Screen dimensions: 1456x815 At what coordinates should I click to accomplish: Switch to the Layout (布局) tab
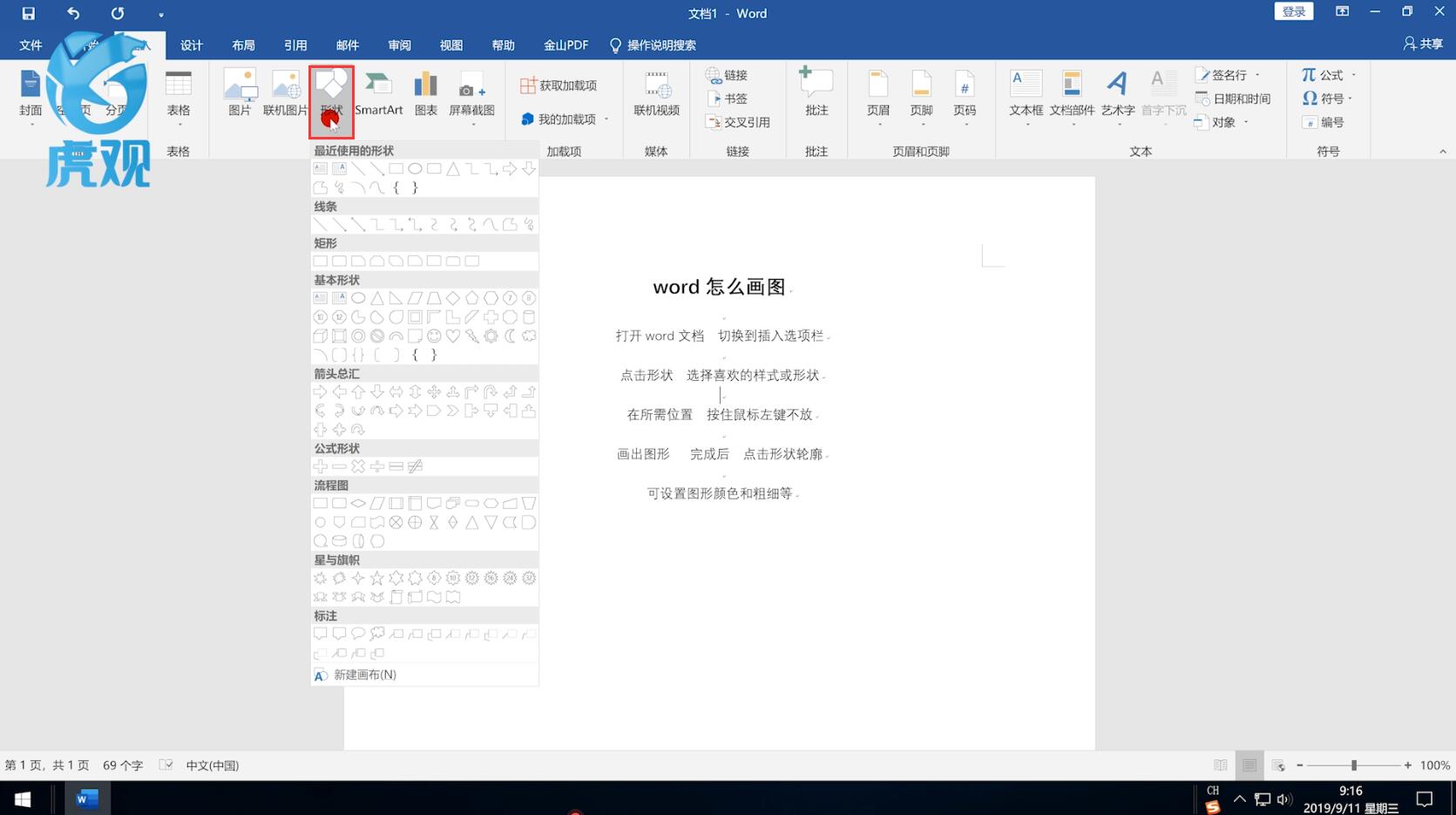(x=244, y=45)
